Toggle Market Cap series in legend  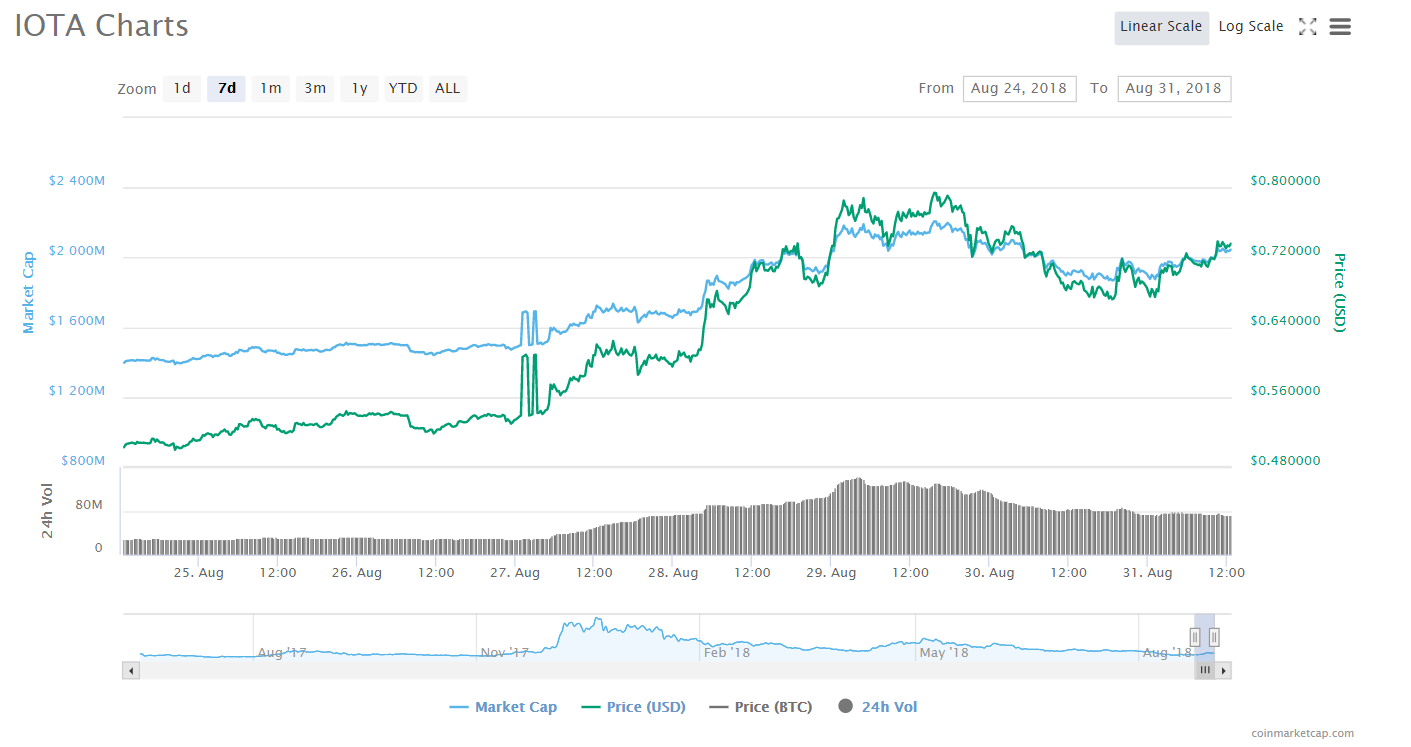[503, 707]
